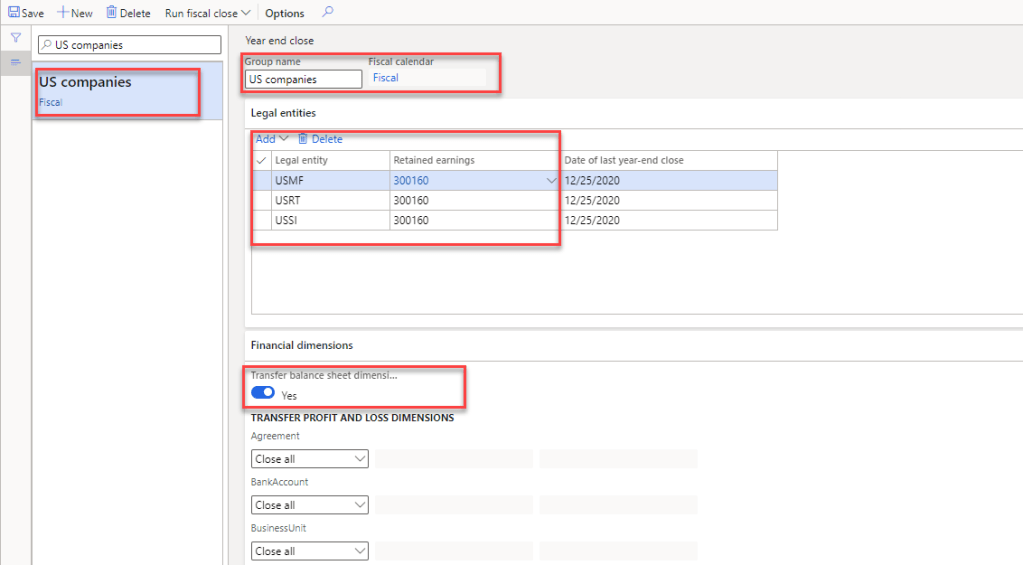Image resolution: width=1023 pixels, height=565 pixels.
Task: Open the filter funnel icon in sidebar
Action: tap(16, 37)
